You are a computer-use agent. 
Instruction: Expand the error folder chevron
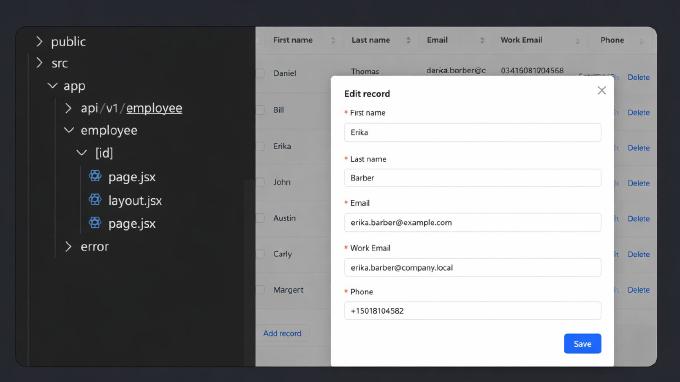coord(68,246)
